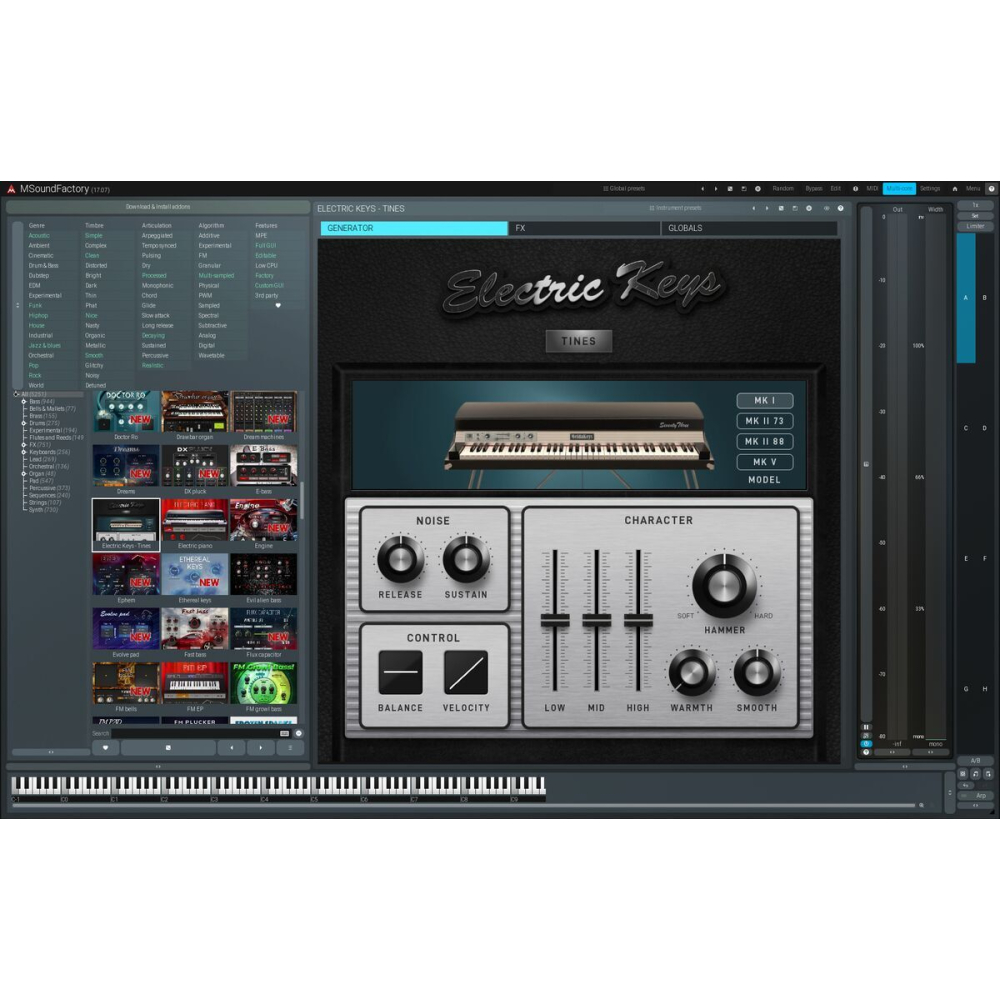This screenshot has height=1000, width=1000.
Task: Select the MK I model
Action: point(765,401)
